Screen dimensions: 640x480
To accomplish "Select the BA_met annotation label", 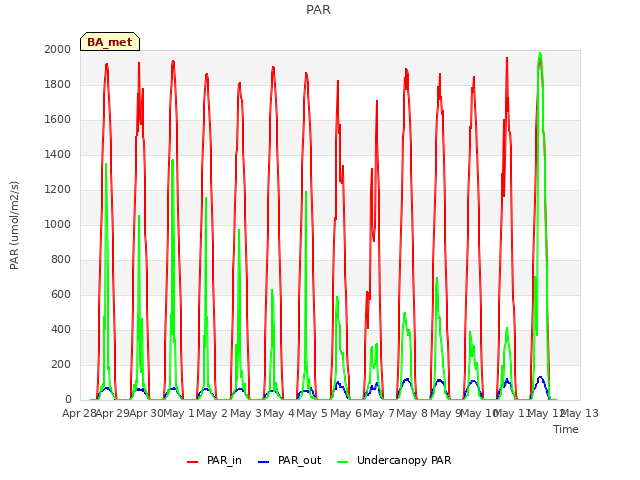I will click(110, 42).
